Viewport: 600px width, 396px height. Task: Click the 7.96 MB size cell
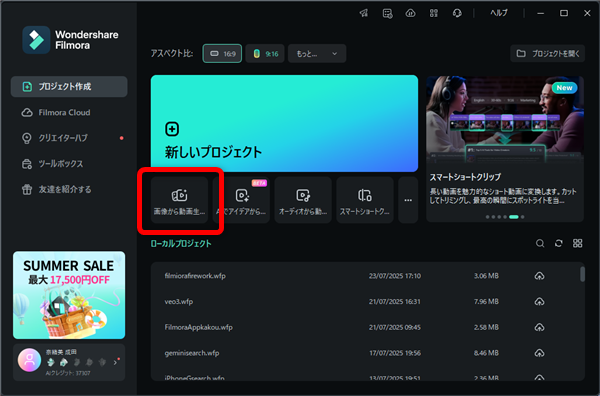click(486, 301)
